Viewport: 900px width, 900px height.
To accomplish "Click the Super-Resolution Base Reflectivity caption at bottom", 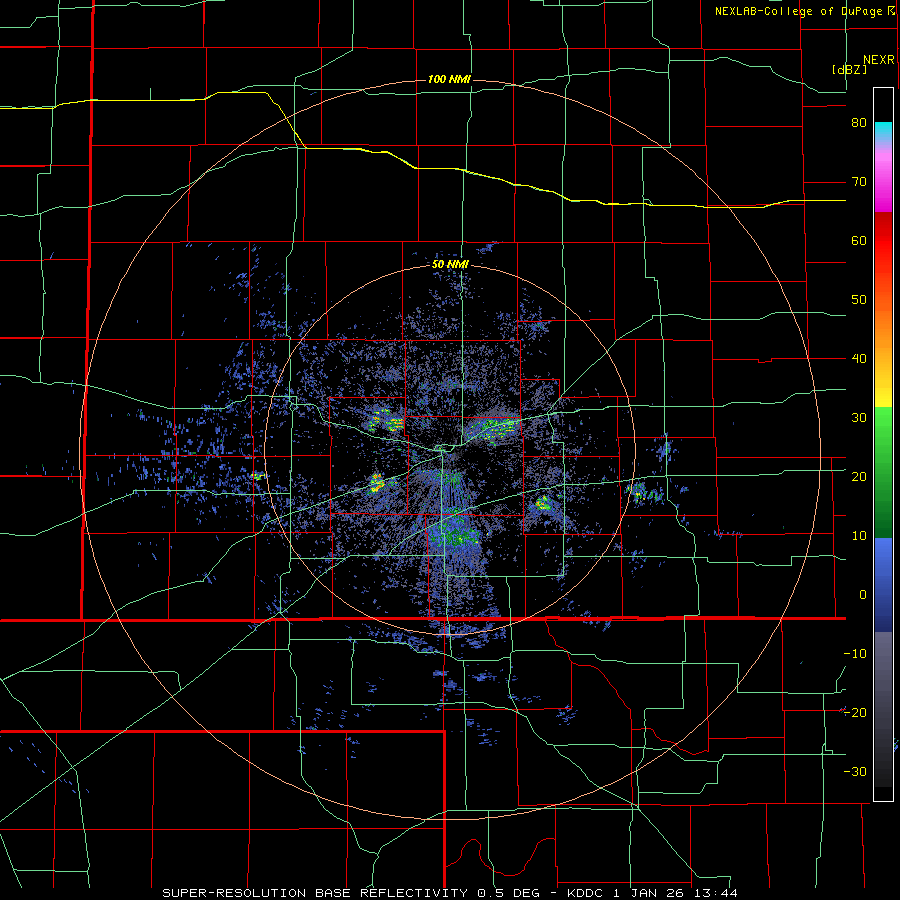I will [x=450, y=893].
